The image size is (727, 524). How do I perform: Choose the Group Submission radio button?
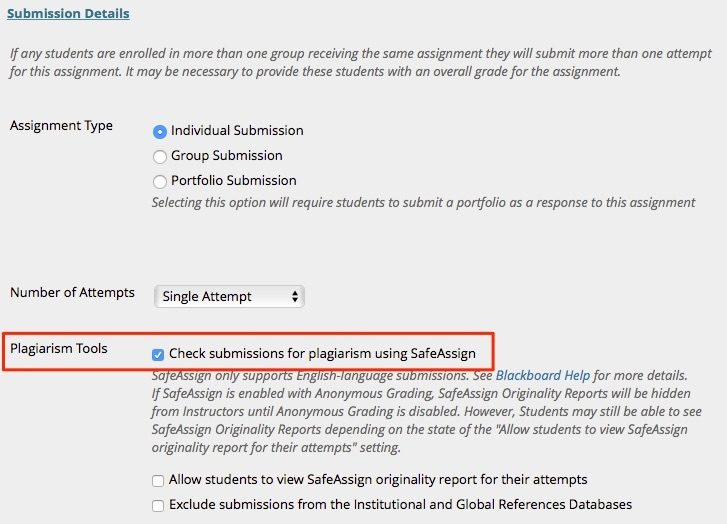(160, 156)
